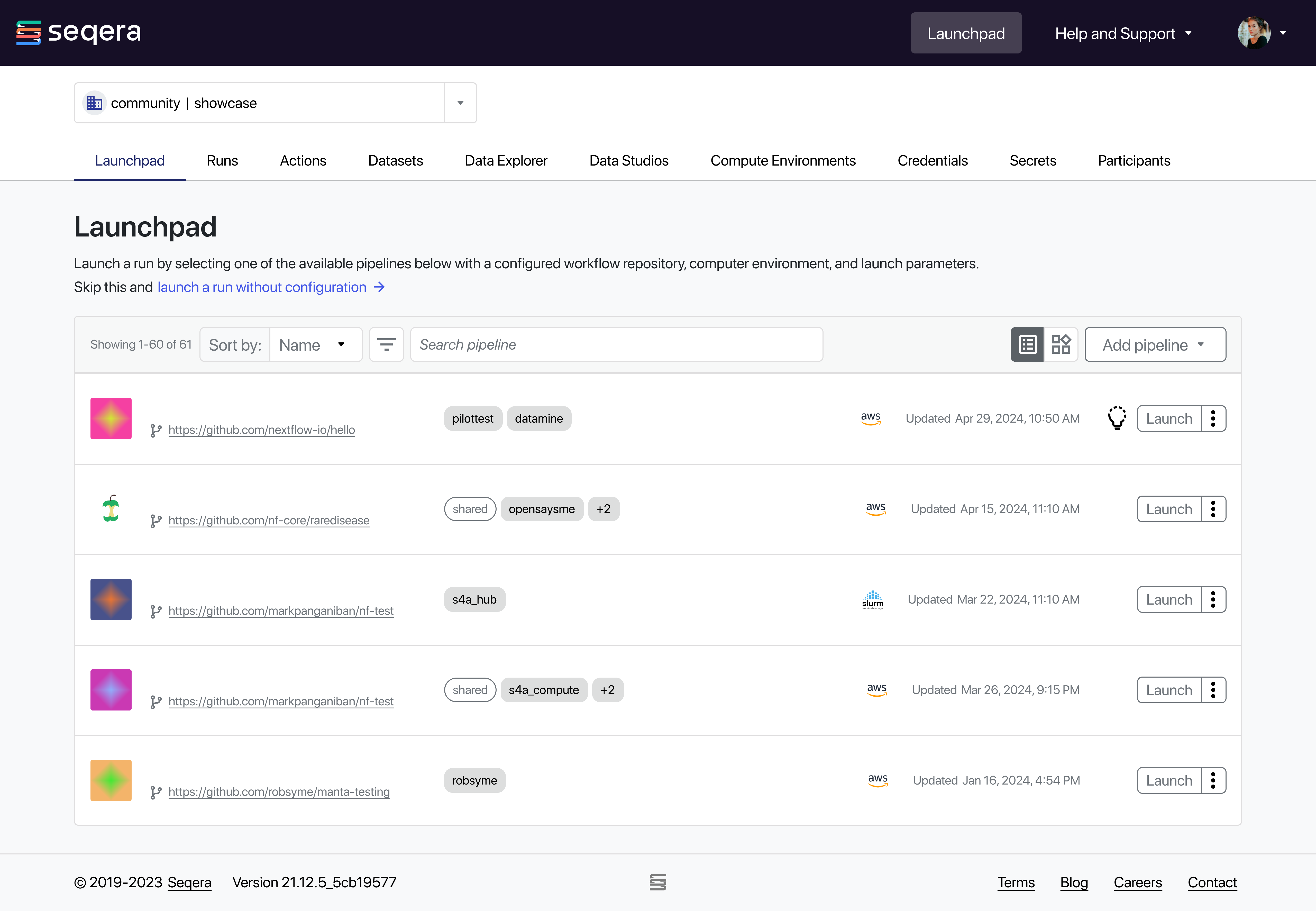Click the Launchpad button in header
Image resolution: width=1316 pixels, height=911 pixels.
[966, 33]
